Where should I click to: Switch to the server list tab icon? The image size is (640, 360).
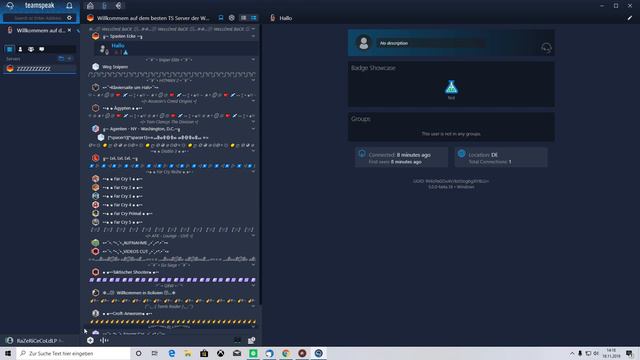[x=9, y=49]
